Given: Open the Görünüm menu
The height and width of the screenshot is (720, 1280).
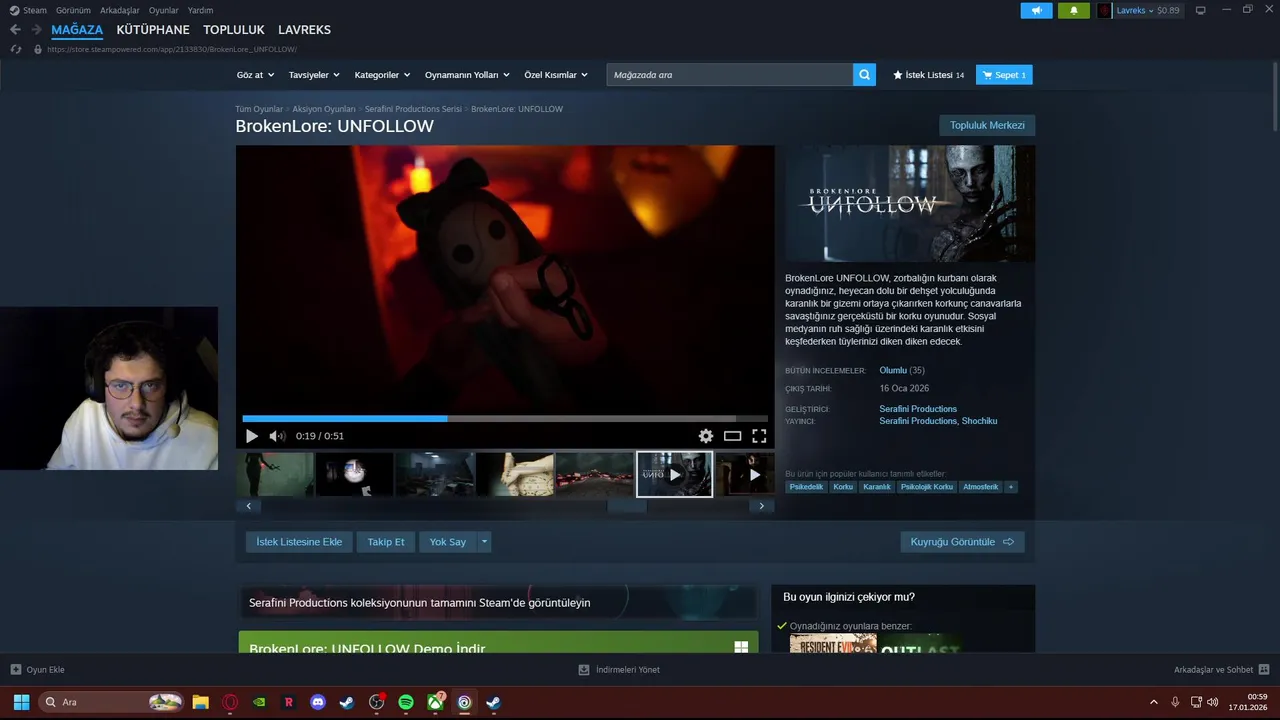Looking at the screenshot, I should [73, 10].
